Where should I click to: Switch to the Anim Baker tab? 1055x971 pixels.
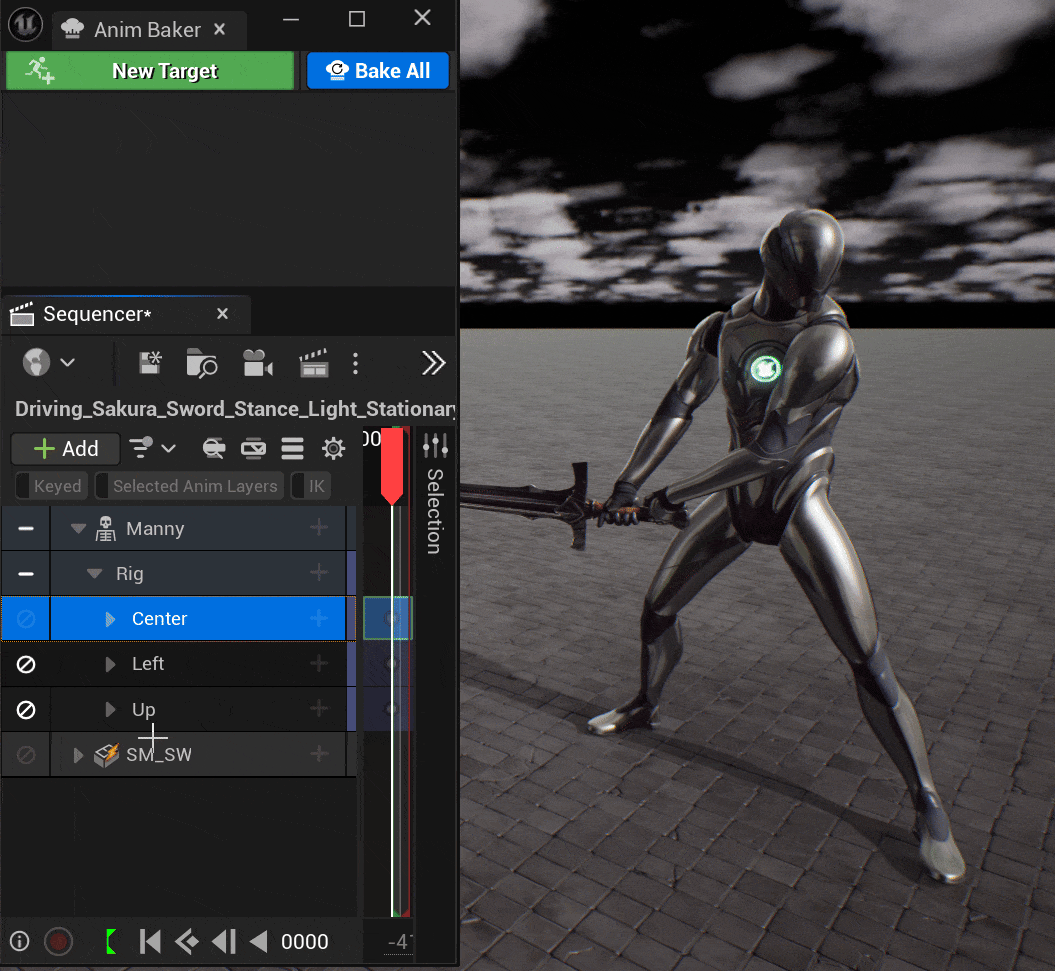point(146,30)
